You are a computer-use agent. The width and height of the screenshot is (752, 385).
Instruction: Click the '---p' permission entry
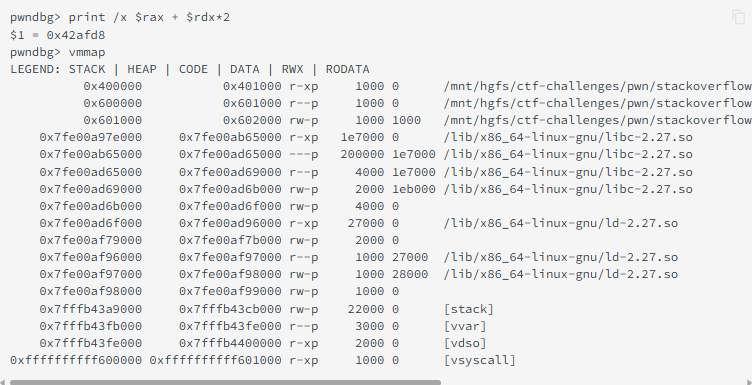click(x=304, y=154)
